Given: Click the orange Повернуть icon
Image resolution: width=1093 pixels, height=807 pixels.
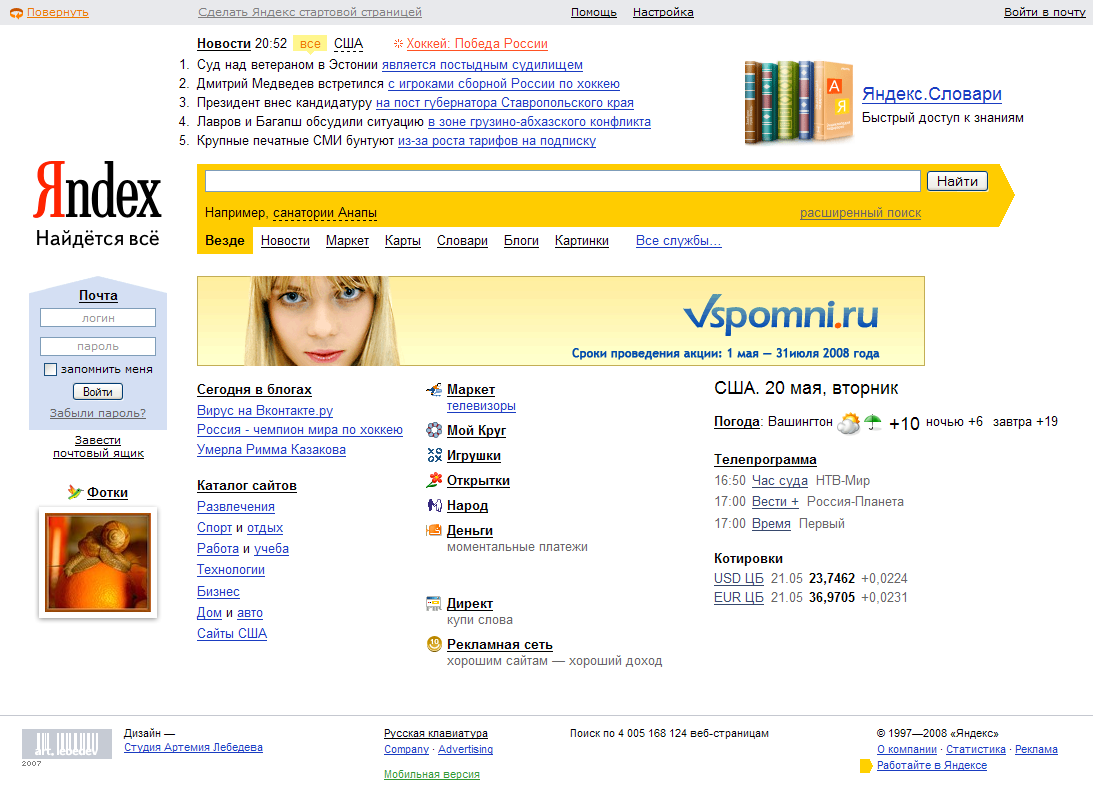Looking at the screenshot, I should pyautogui.click(x=16, y=13).
